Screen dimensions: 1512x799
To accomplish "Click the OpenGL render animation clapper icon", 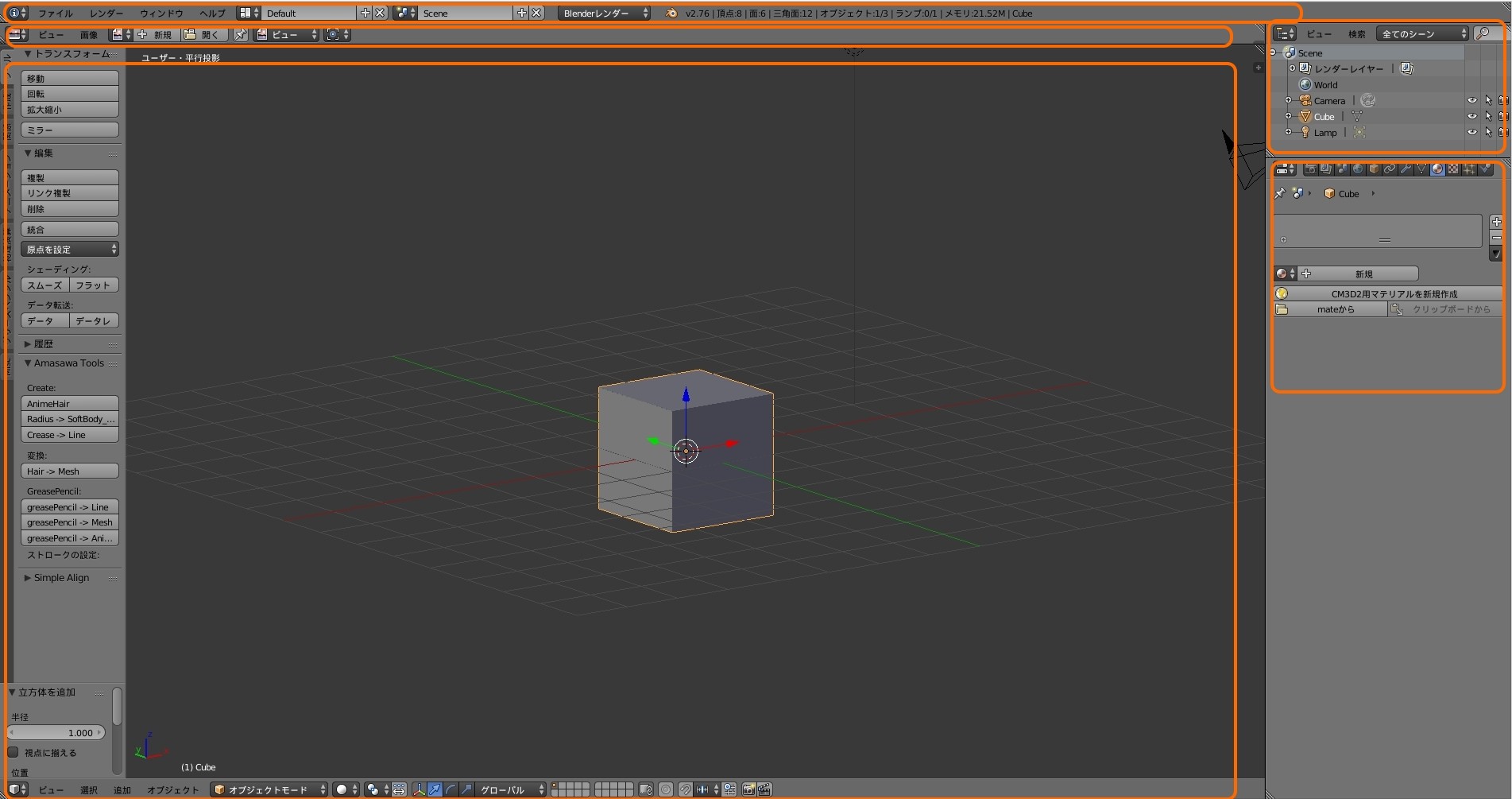I will coord(764,789).
